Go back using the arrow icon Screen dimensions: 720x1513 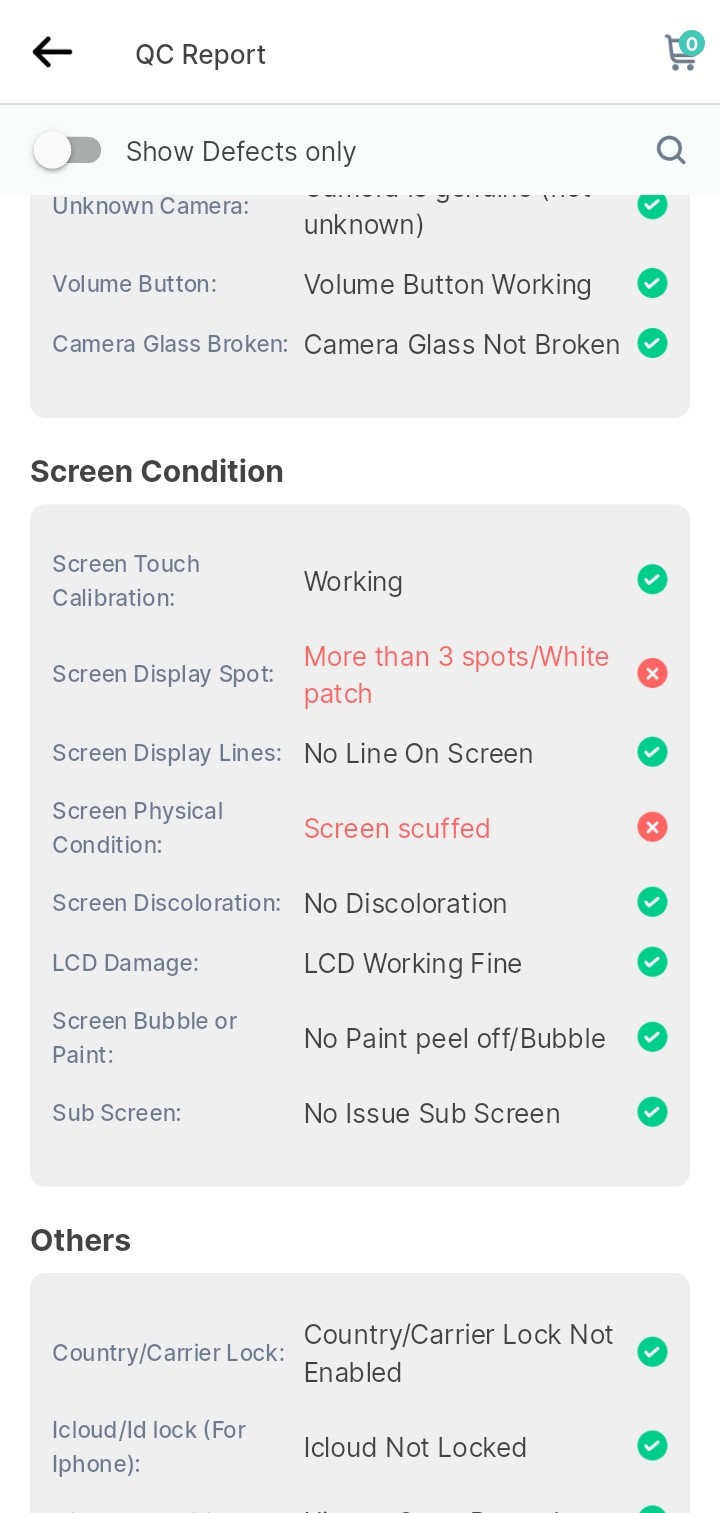[x=52, y=52]
